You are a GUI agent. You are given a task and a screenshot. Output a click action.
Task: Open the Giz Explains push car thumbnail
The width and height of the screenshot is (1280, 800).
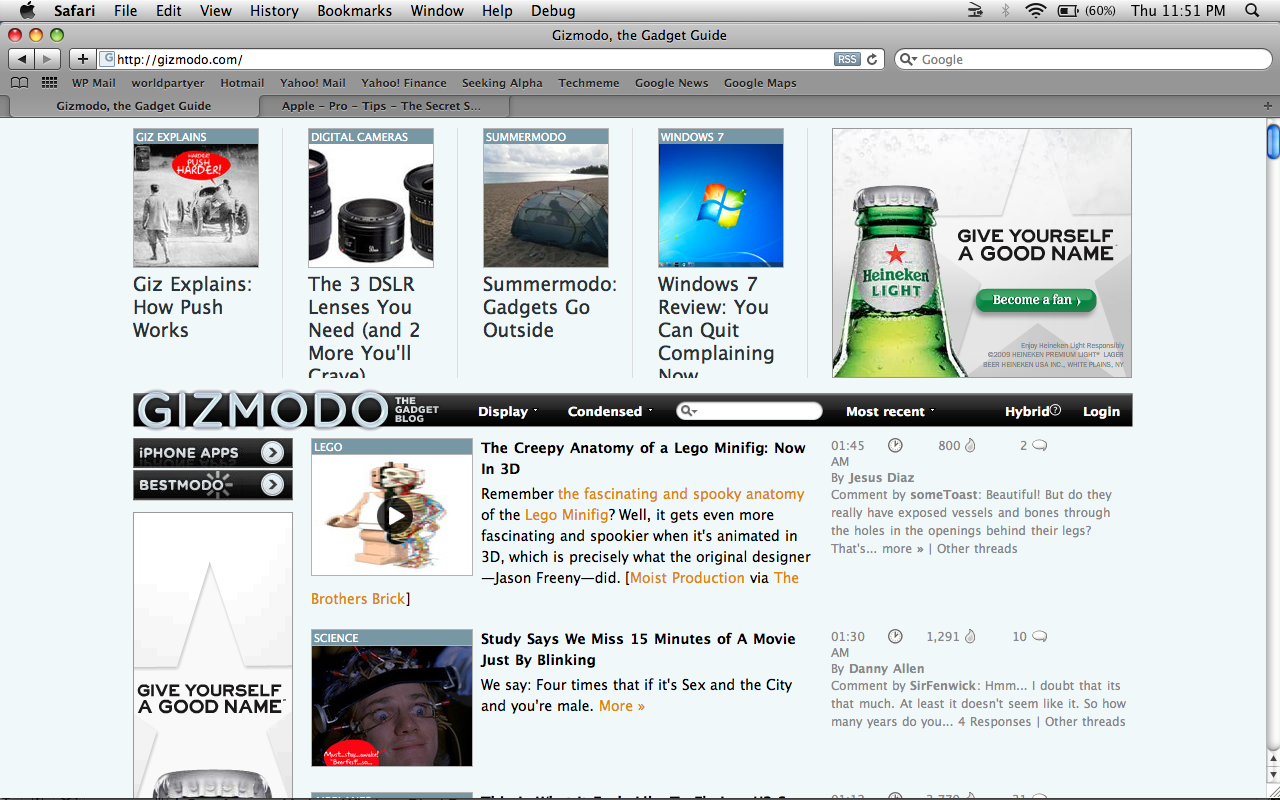tap(196, 205)
